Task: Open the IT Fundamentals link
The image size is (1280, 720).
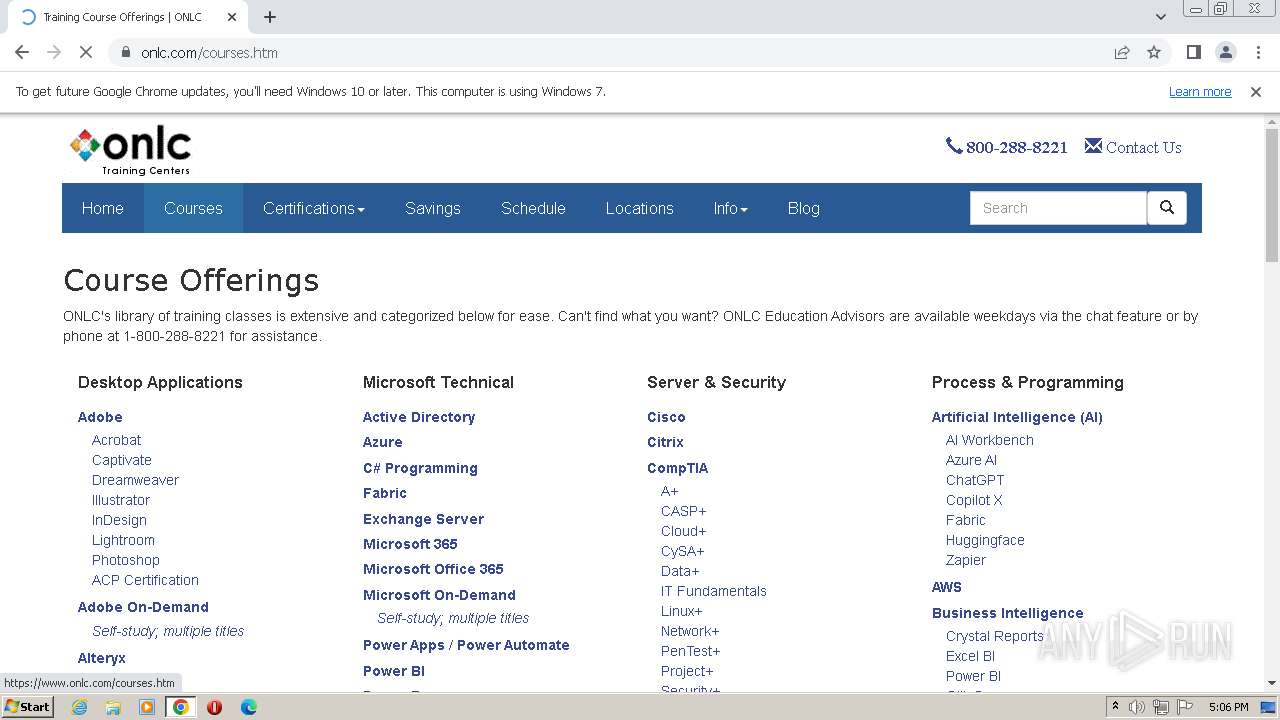Action: coord(714,591)
